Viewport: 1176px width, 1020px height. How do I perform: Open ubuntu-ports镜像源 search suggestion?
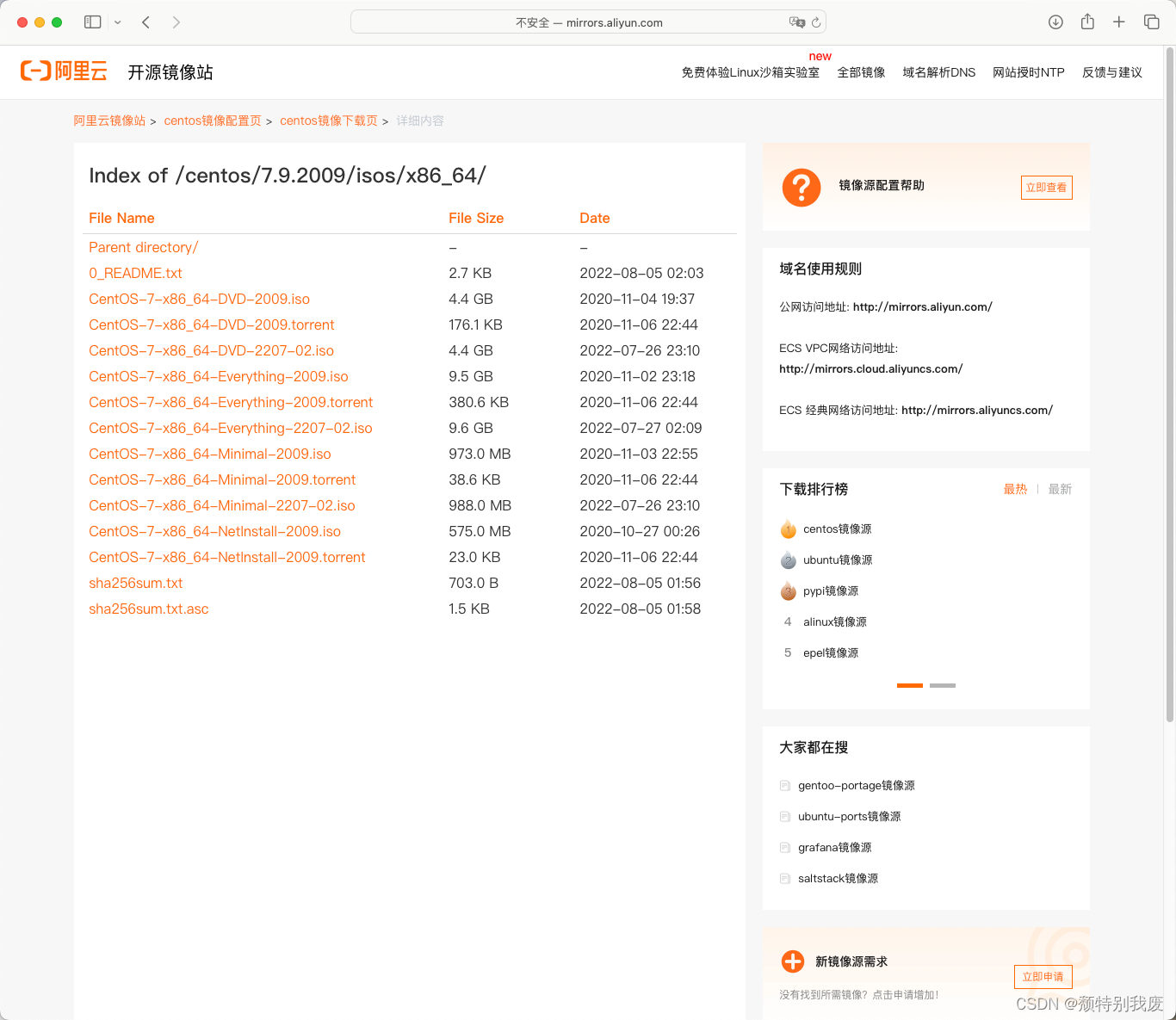pyautogui.click(x=850, y=816)
